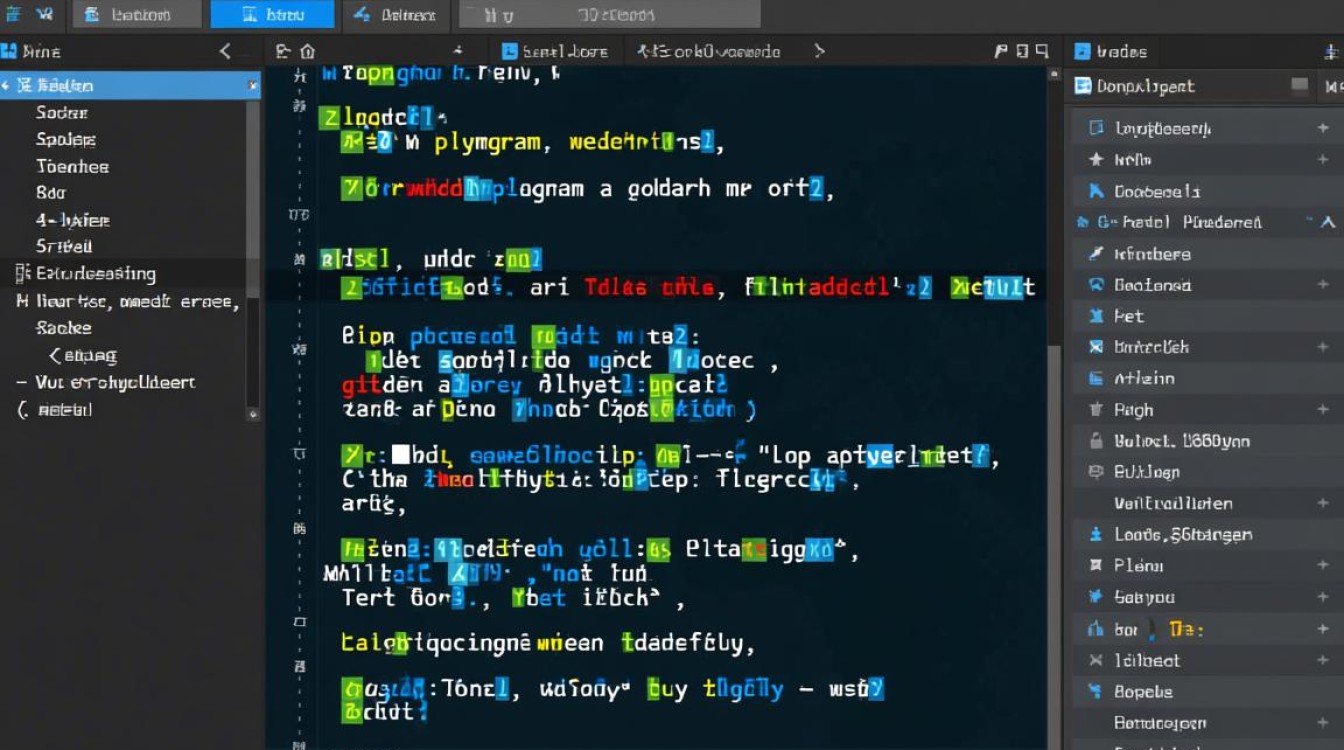
Task: Select the 'Sodar' tree item
Action: 62,113
